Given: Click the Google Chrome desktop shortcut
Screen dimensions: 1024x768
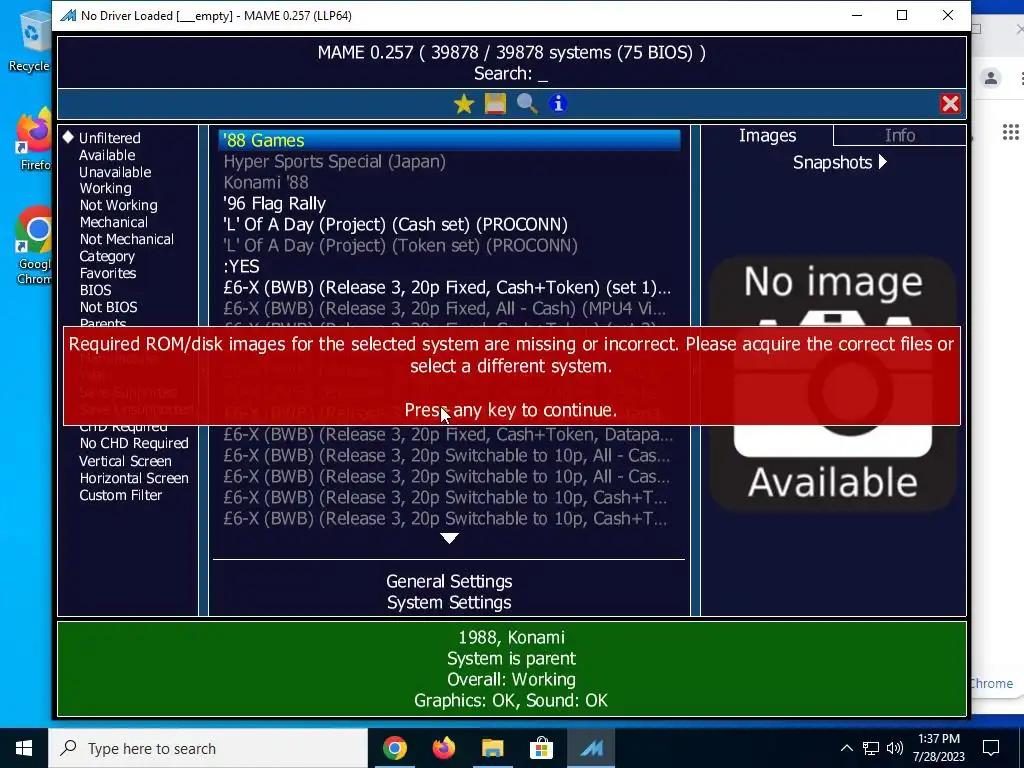Looking at the screenshot, I should click(34, 246).
